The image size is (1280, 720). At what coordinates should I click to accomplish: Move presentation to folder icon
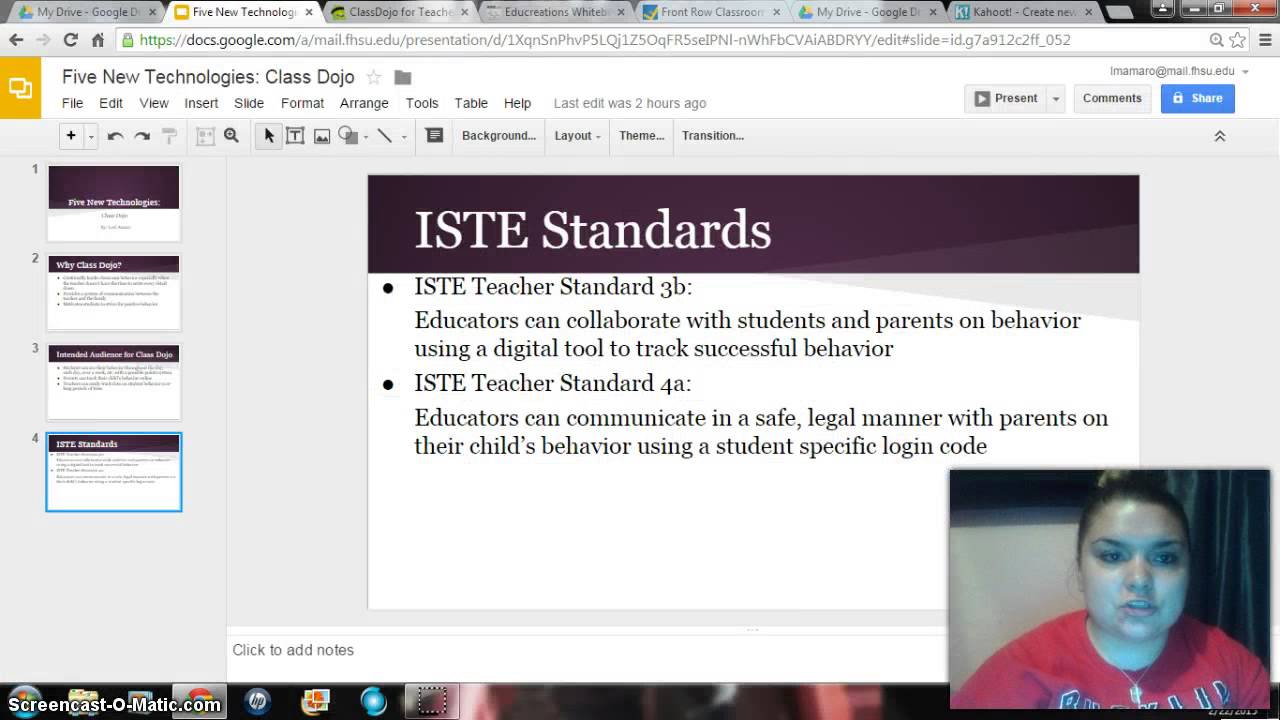[x=402, y=78]
